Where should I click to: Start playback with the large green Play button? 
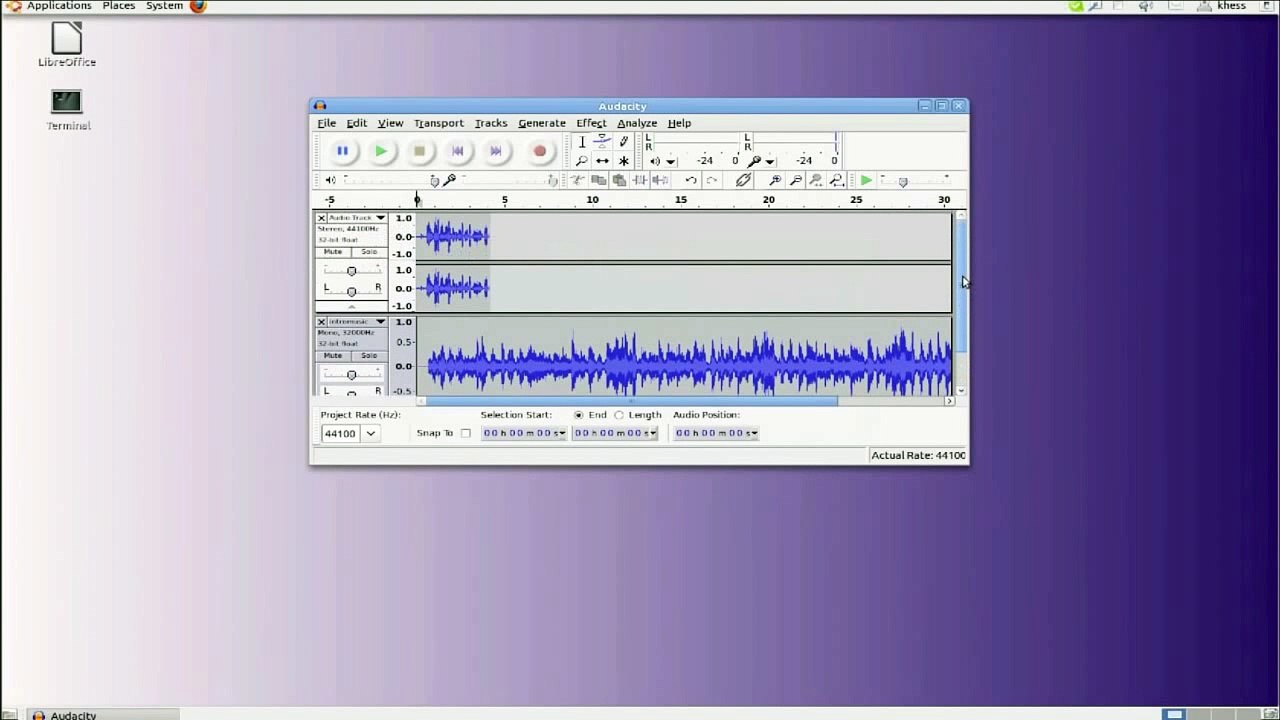381,151
